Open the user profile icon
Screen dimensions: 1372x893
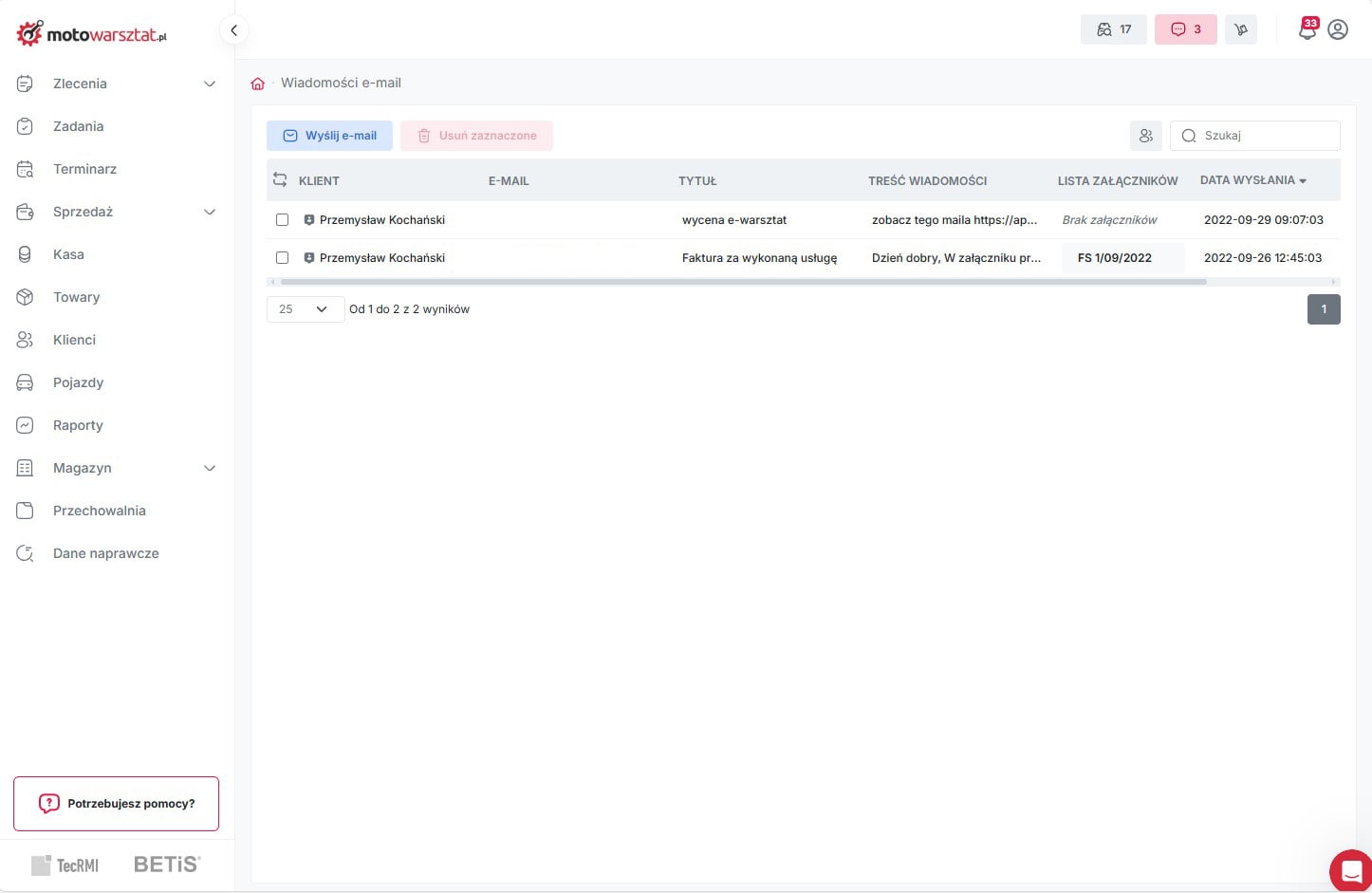(x=1338, y=29)
